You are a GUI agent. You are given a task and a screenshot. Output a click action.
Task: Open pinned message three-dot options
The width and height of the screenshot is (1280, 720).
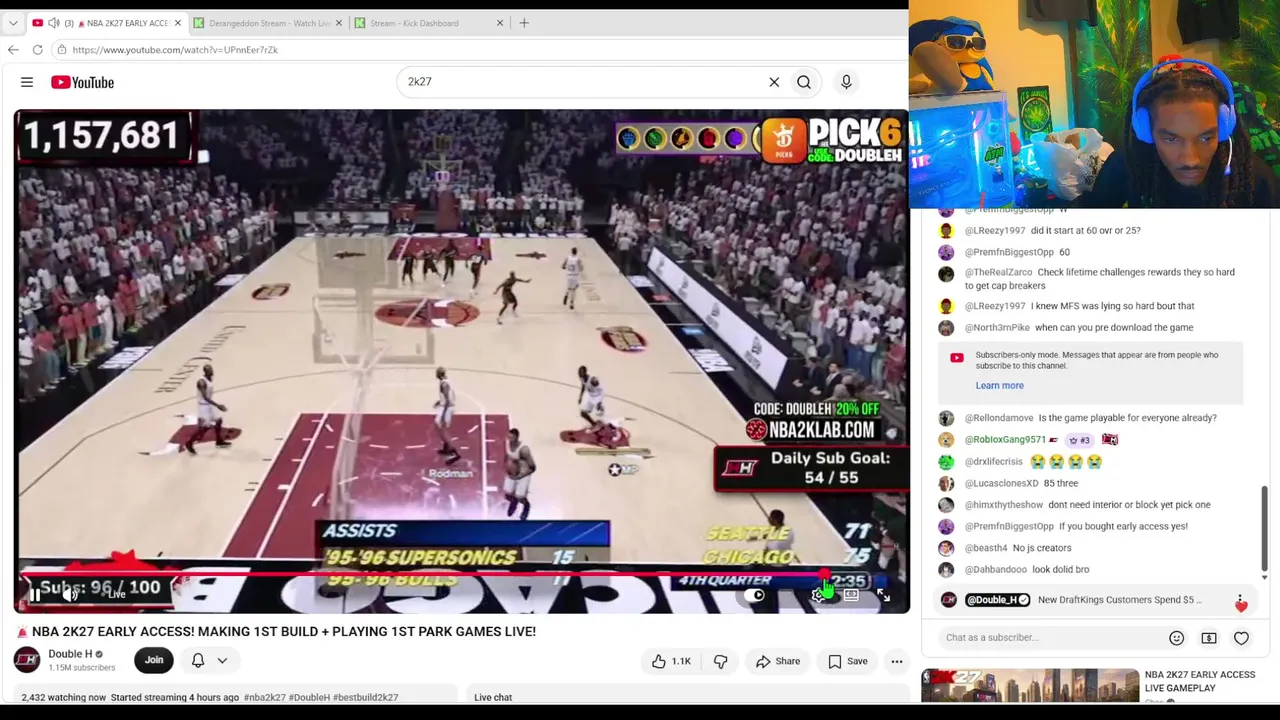1241,600
